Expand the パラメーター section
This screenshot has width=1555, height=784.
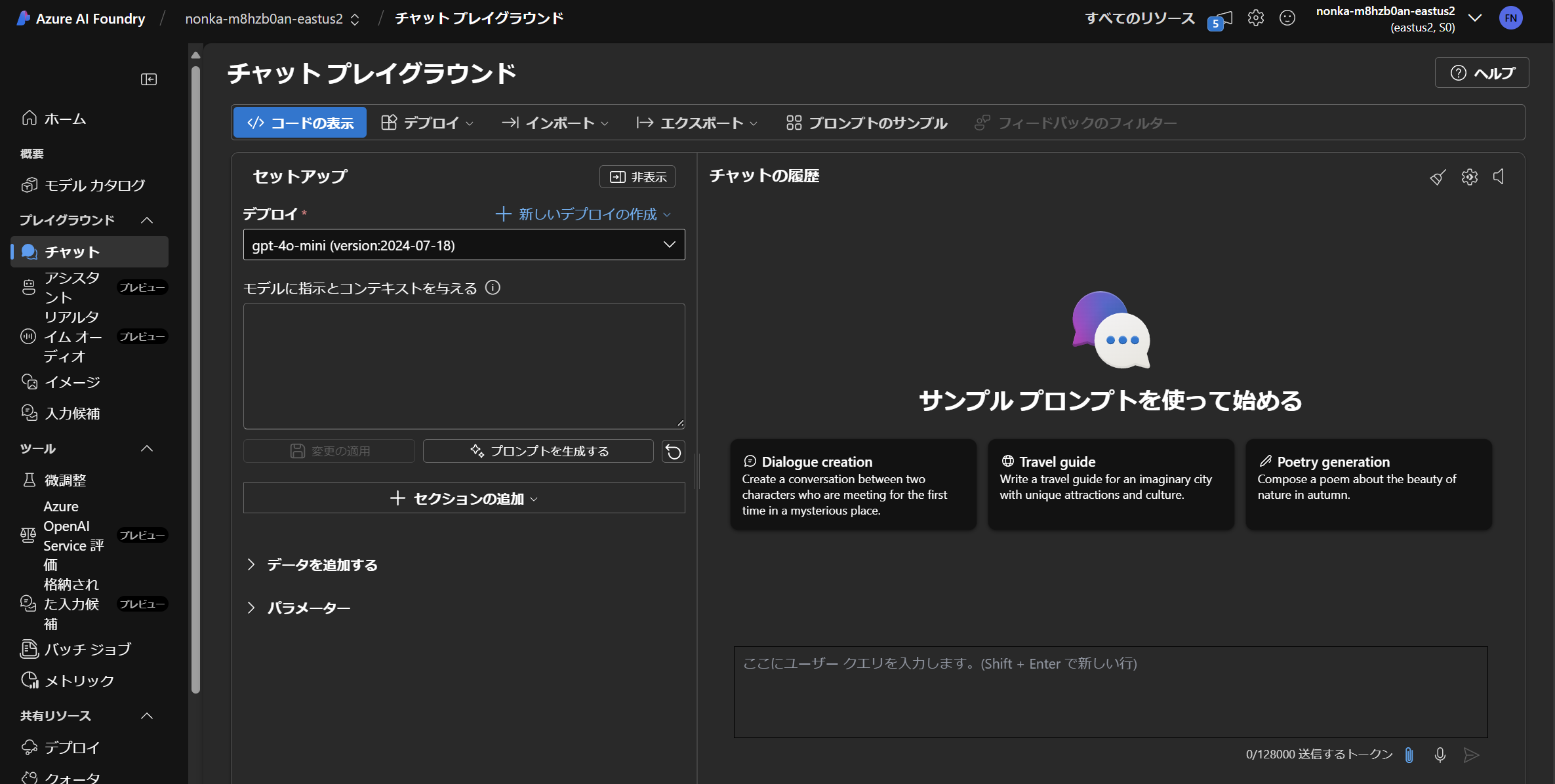coord(308,608)
